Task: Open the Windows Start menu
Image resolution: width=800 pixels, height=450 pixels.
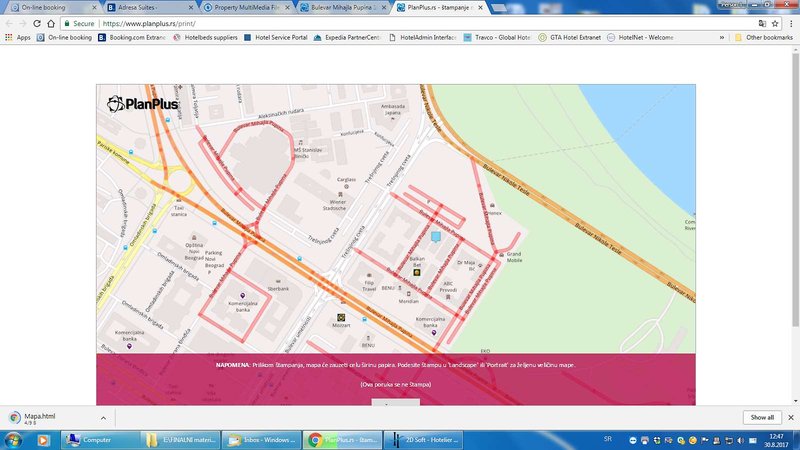Action: tap(15, 439)
